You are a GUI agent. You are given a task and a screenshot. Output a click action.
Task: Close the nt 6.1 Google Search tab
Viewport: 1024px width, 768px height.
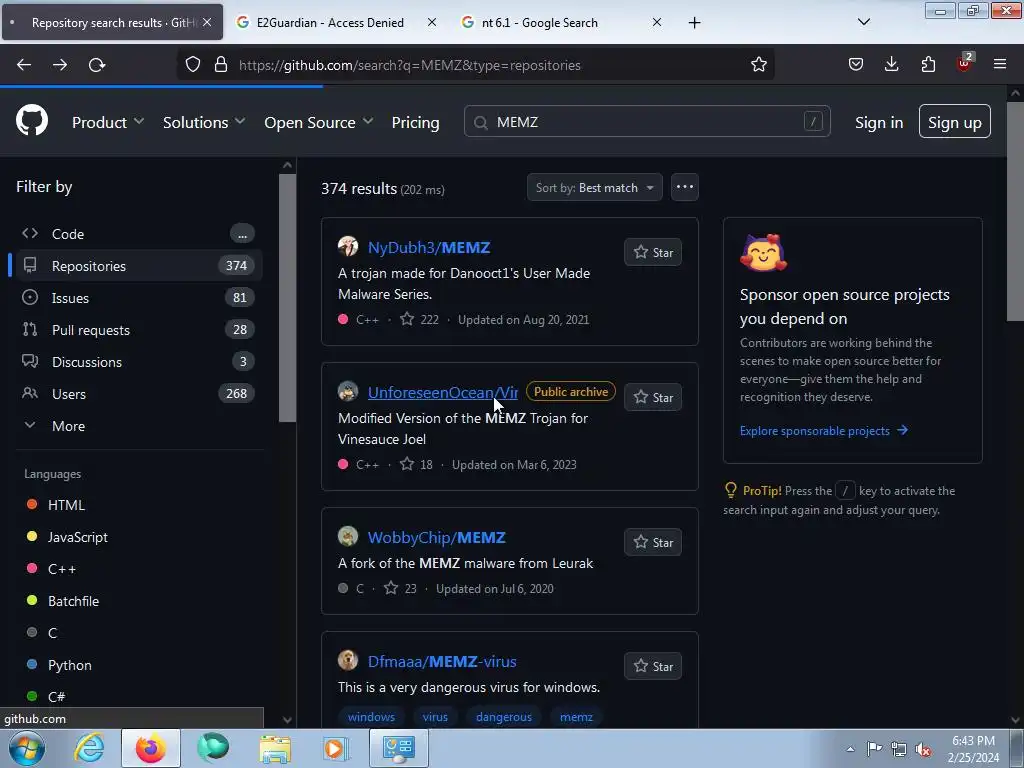pos(656,22)
